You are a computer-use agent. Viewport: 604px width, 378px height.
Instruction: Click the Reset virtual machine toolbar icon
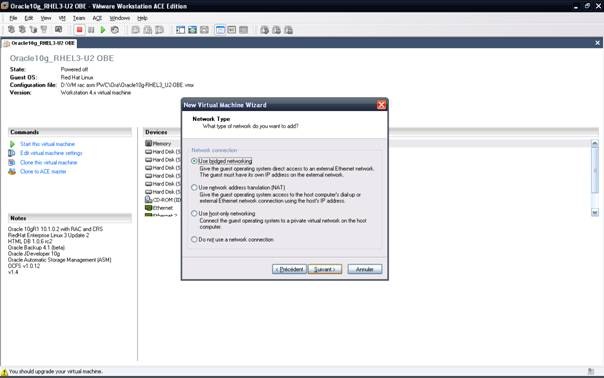click(115, 30)
